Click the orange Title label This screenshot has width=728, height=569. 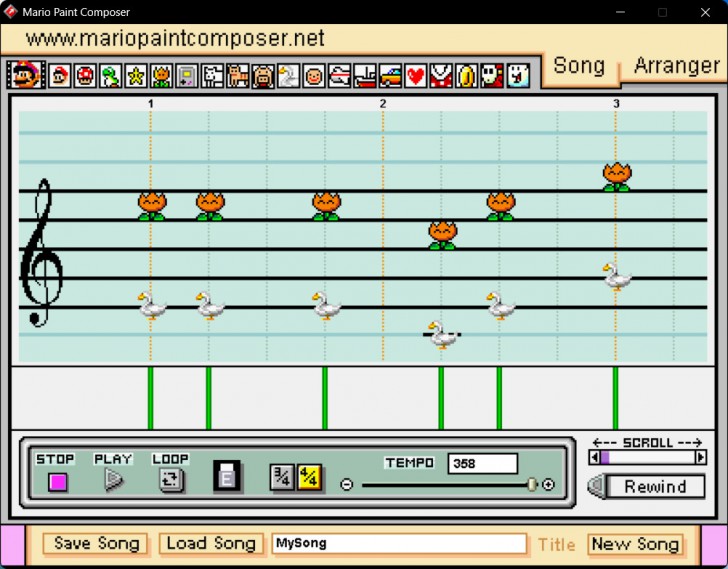point(557,544)
